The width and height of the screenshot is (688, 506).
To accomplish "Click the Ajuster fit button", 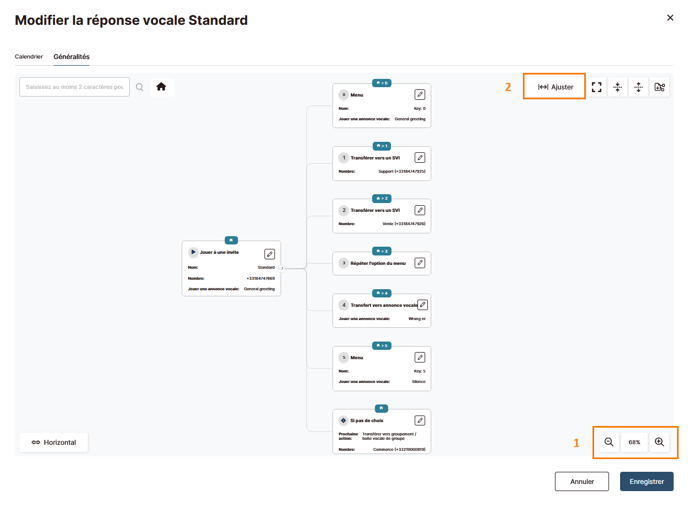I will (555, 87).
